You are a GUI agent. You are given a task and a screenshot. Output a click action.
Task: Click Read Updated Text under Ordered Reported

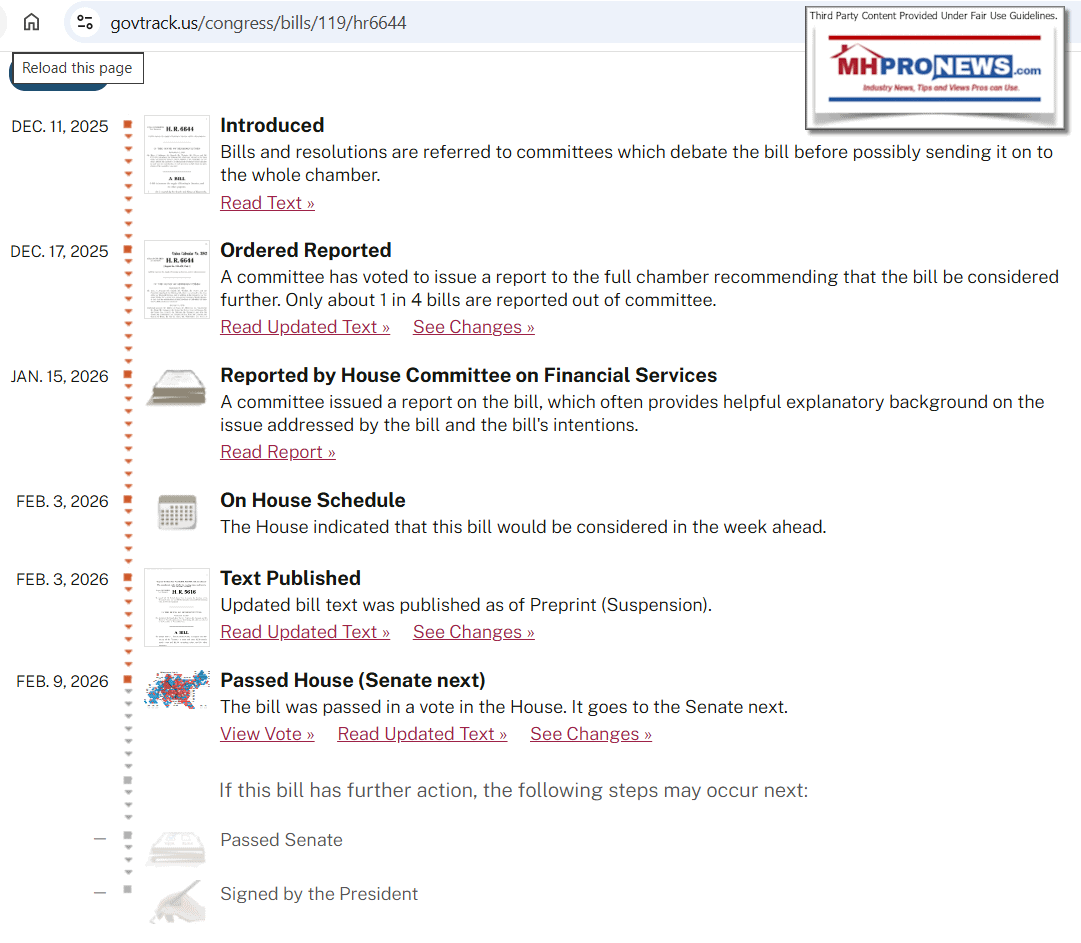305,327
